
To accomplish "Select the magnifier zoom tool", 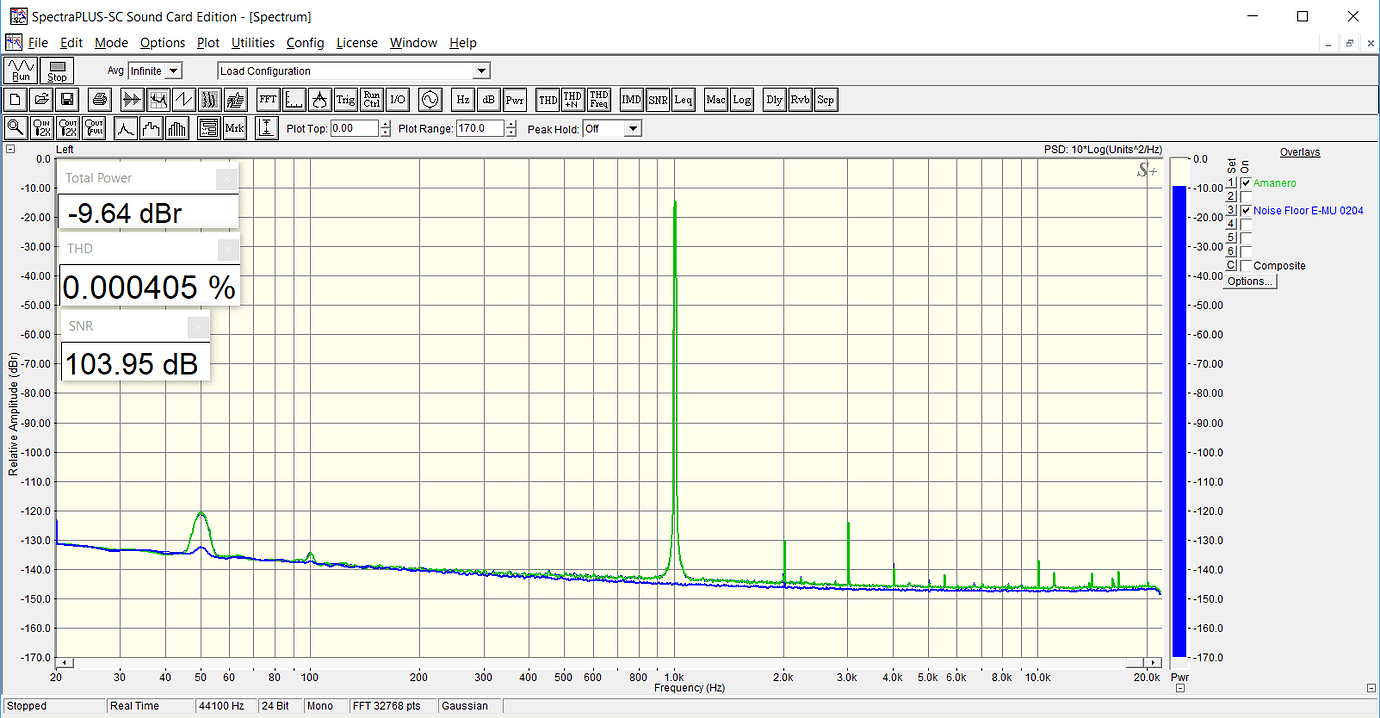I will (x=16, y=128).
